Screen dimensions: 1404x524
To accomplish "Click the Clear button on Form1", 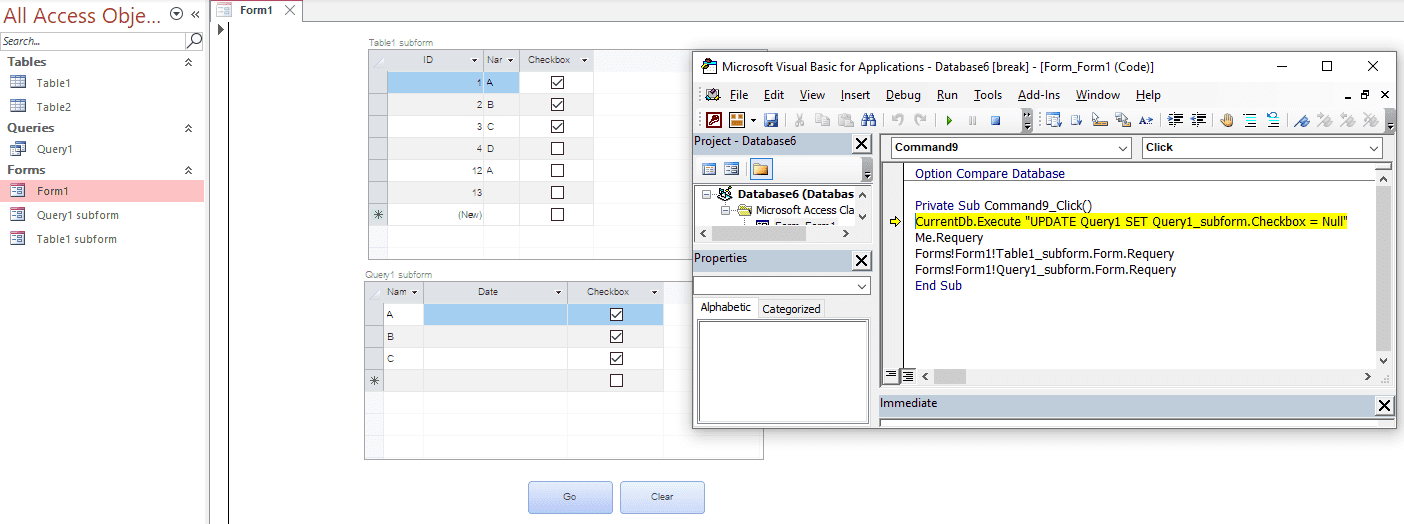I will (x=662, y=497).
